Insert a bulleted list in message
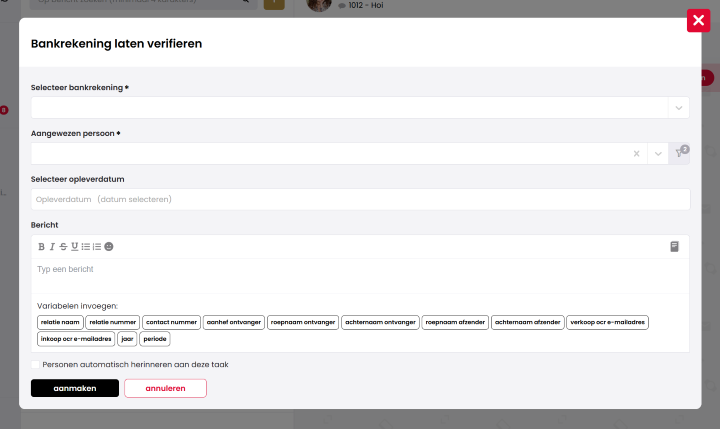The height and width of the screenshot is (429, 720). (86, 247)
